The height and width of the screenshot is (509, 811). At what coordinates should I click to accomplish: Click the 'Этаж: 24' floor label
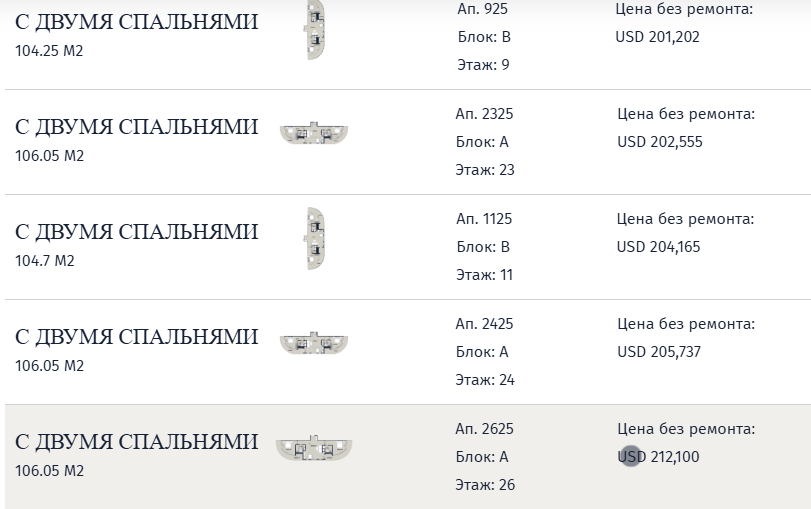coord(485,380)
